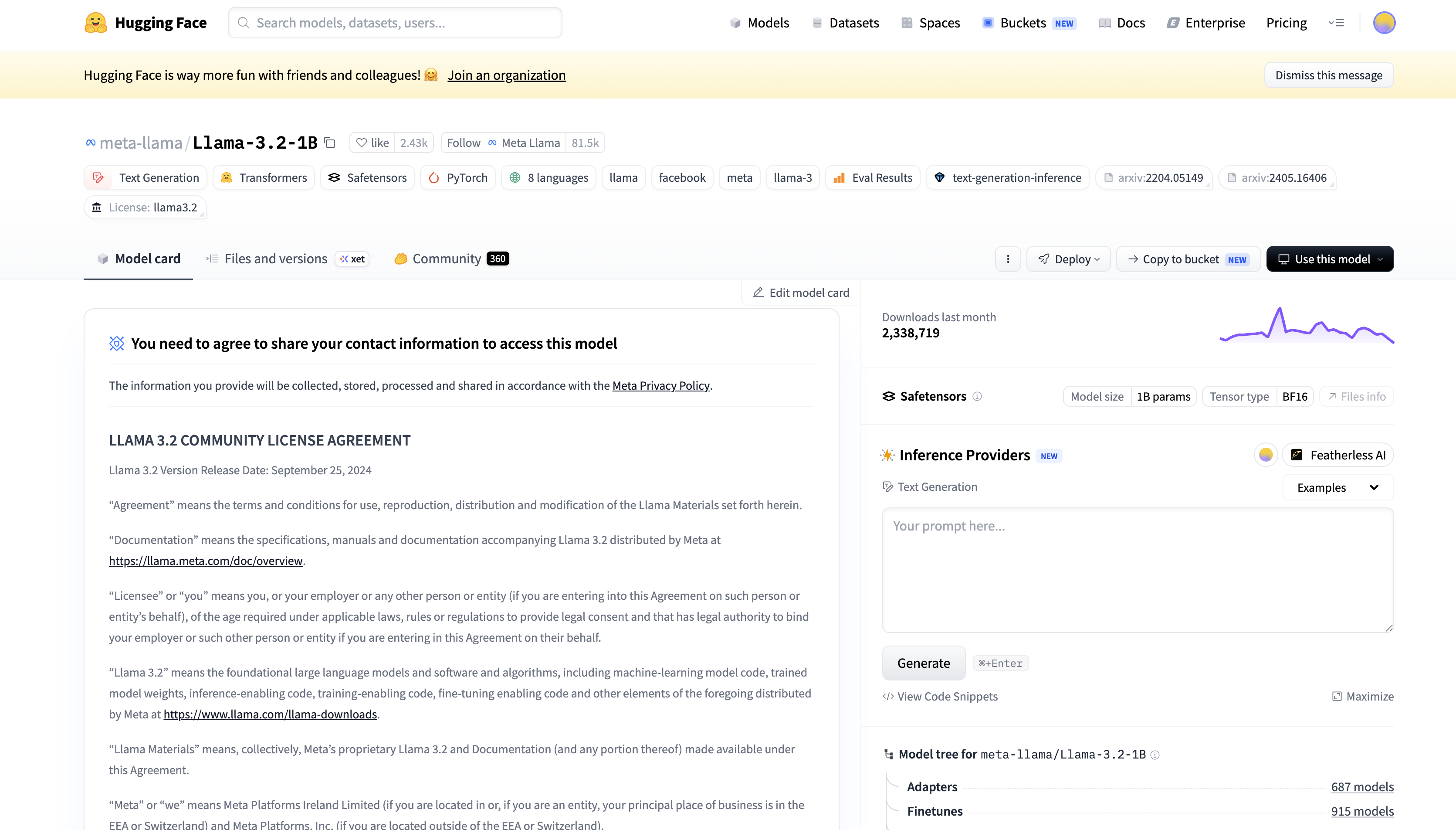
Task: Click the Your prompt here text area
Action: point(1138,570)
